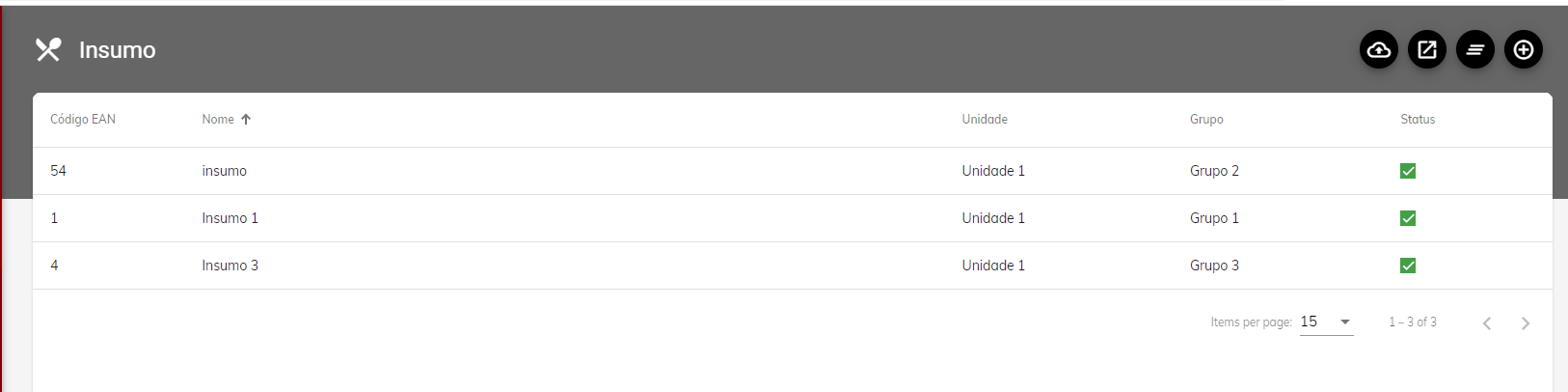Image resolution: width=1568 pixels, height=392 pixels.
Task: Click the cloud upload icon
Action: coord(1379,50)
